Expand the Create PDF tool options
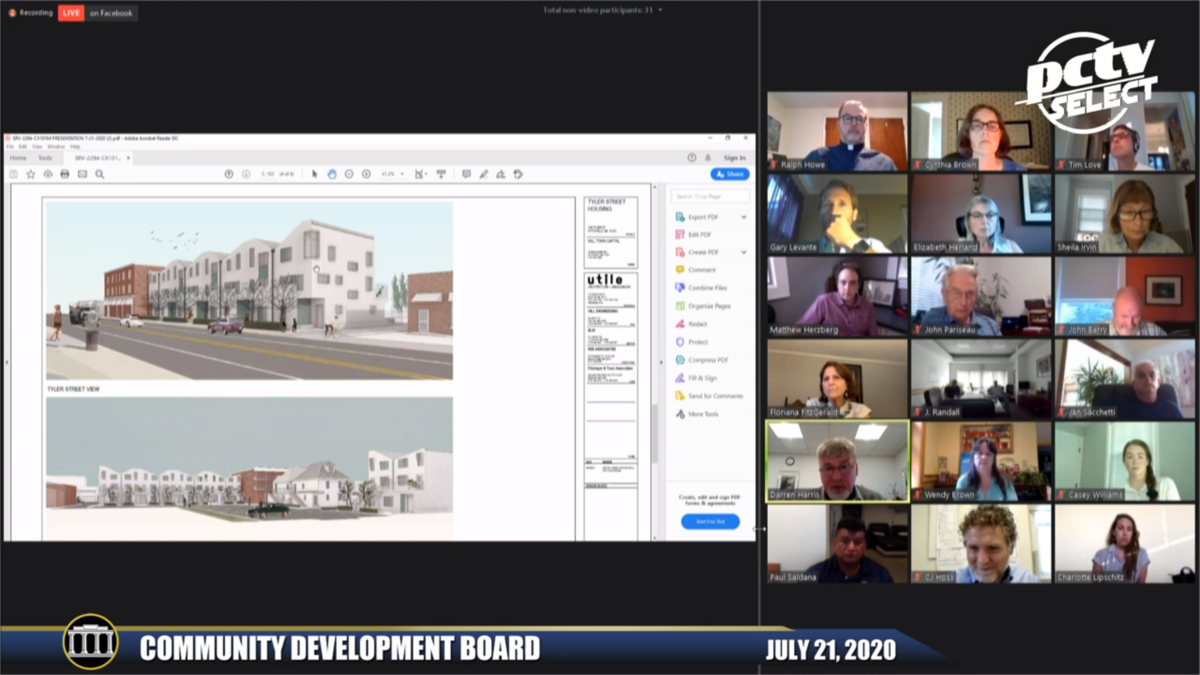1200x675 pixels. (x=743, y=252)
